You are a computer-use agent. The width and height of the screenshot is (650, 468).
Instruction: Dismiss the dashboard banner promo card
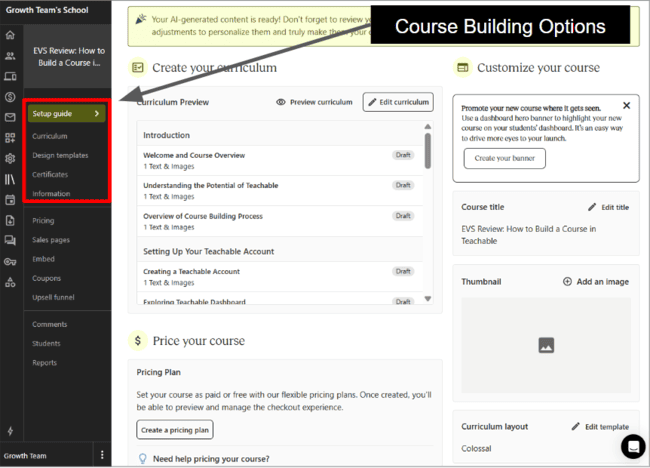click(x=627, y=106)
